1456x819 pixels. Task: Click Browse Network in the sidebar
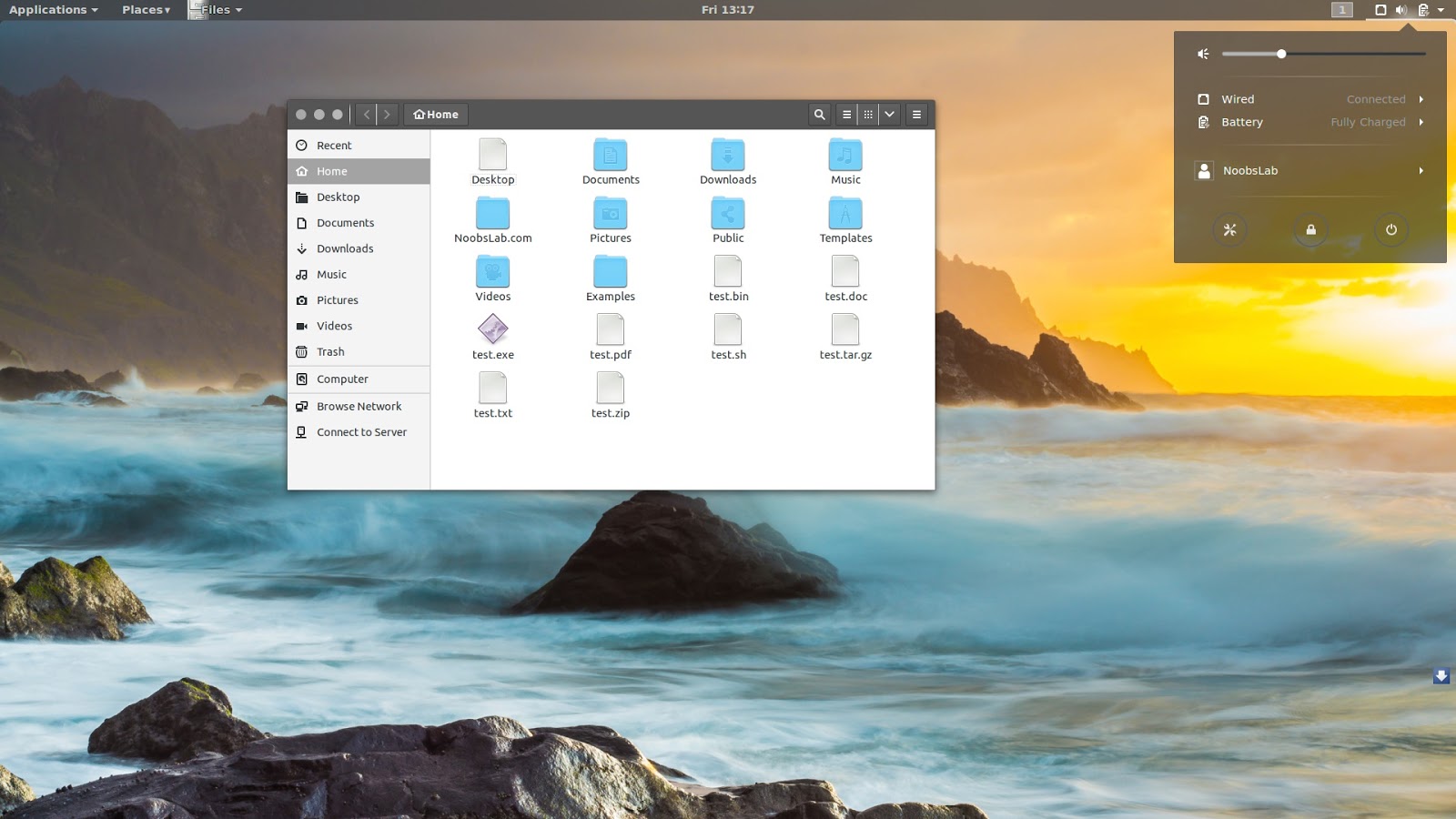[x=359, y=406]
